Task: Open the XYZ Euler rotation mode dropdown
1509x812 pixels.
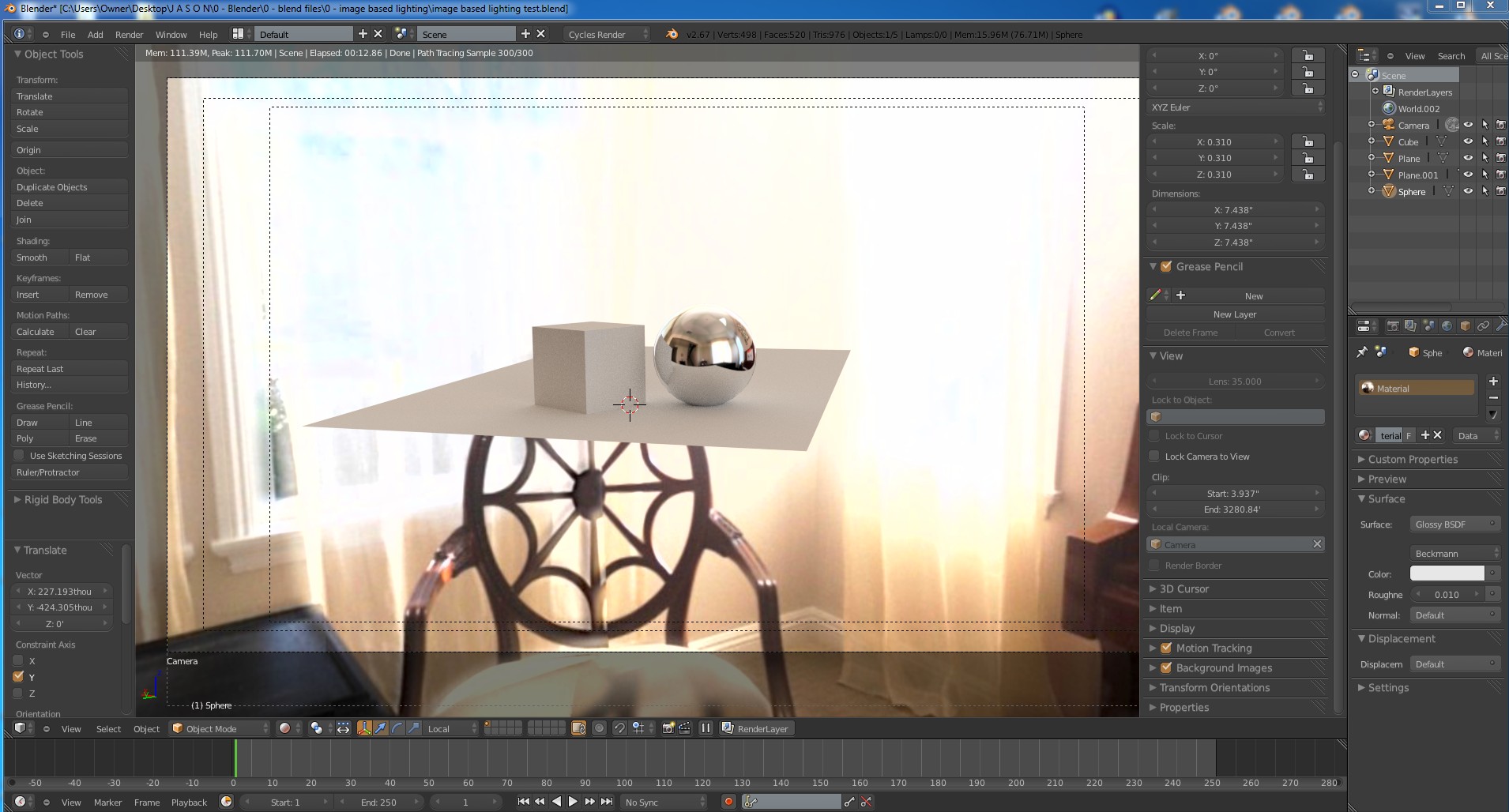Action: pyautogui.click(x=1236, y=107)
